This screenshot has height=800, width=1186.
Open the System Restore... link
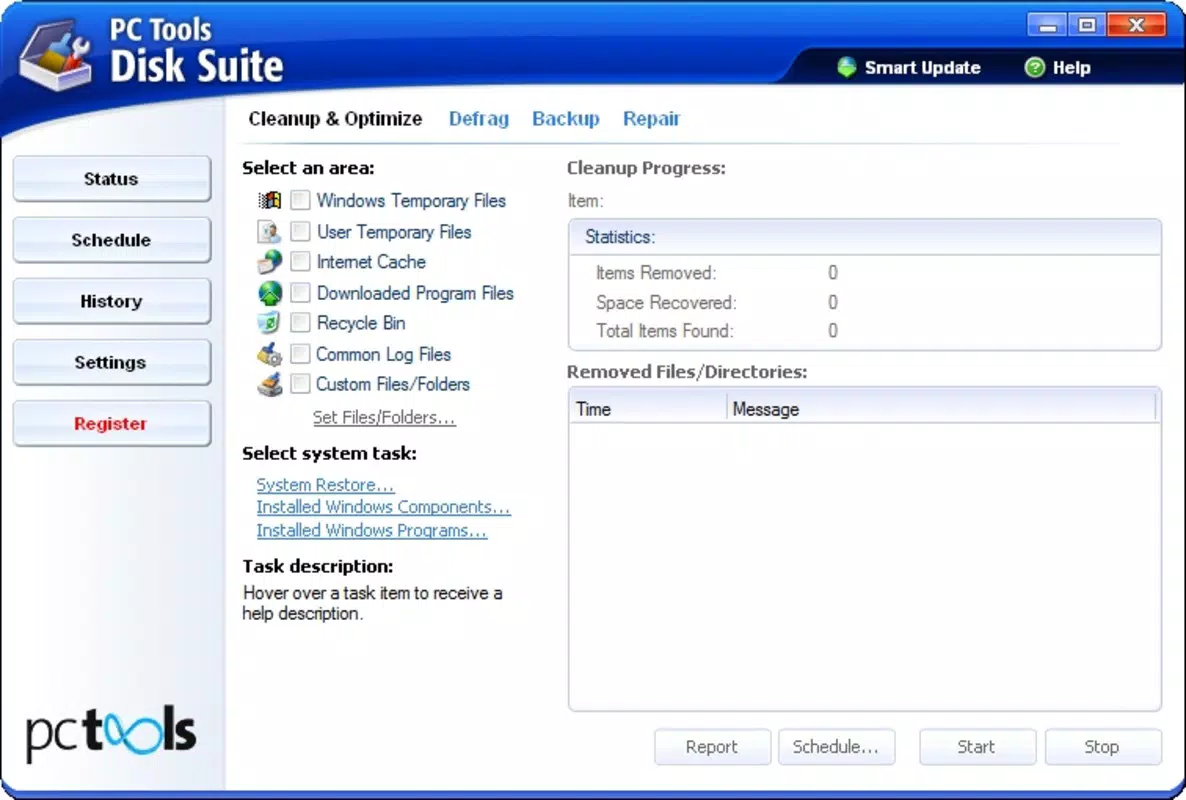[x=325, y=485]
